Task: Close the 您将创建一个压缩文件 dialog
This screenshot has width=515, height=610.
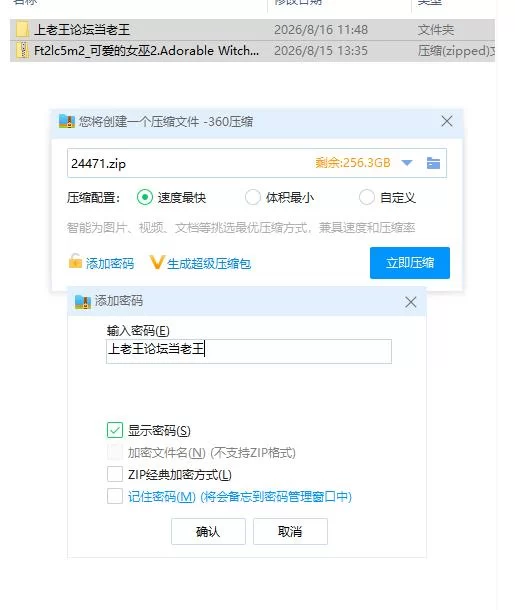Action: 447,121
